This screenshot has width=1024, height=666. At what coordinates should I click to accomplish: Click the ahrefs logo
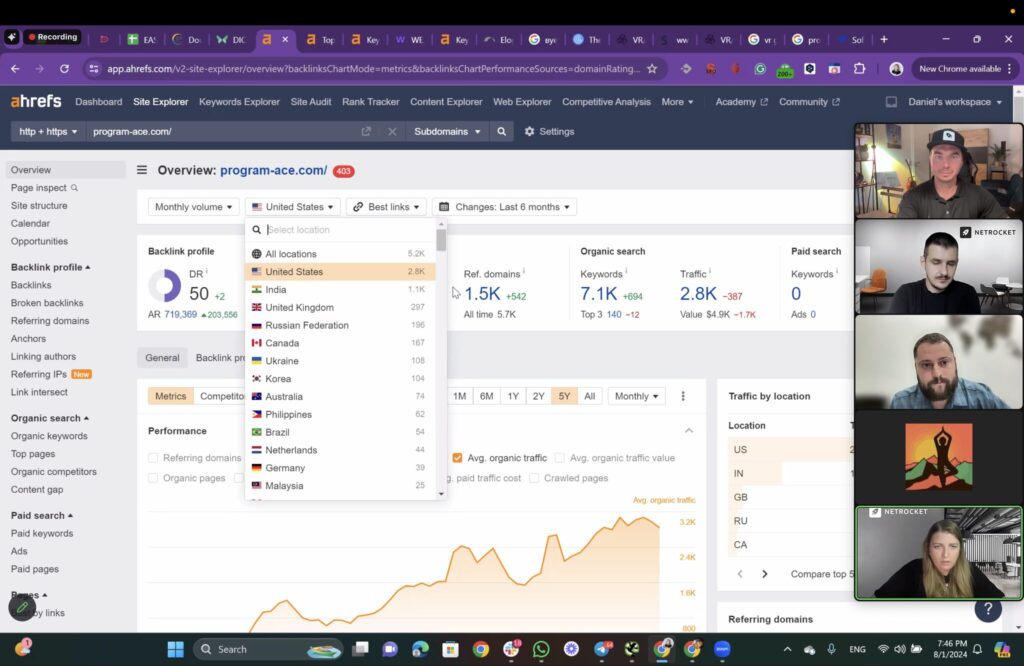37,101
